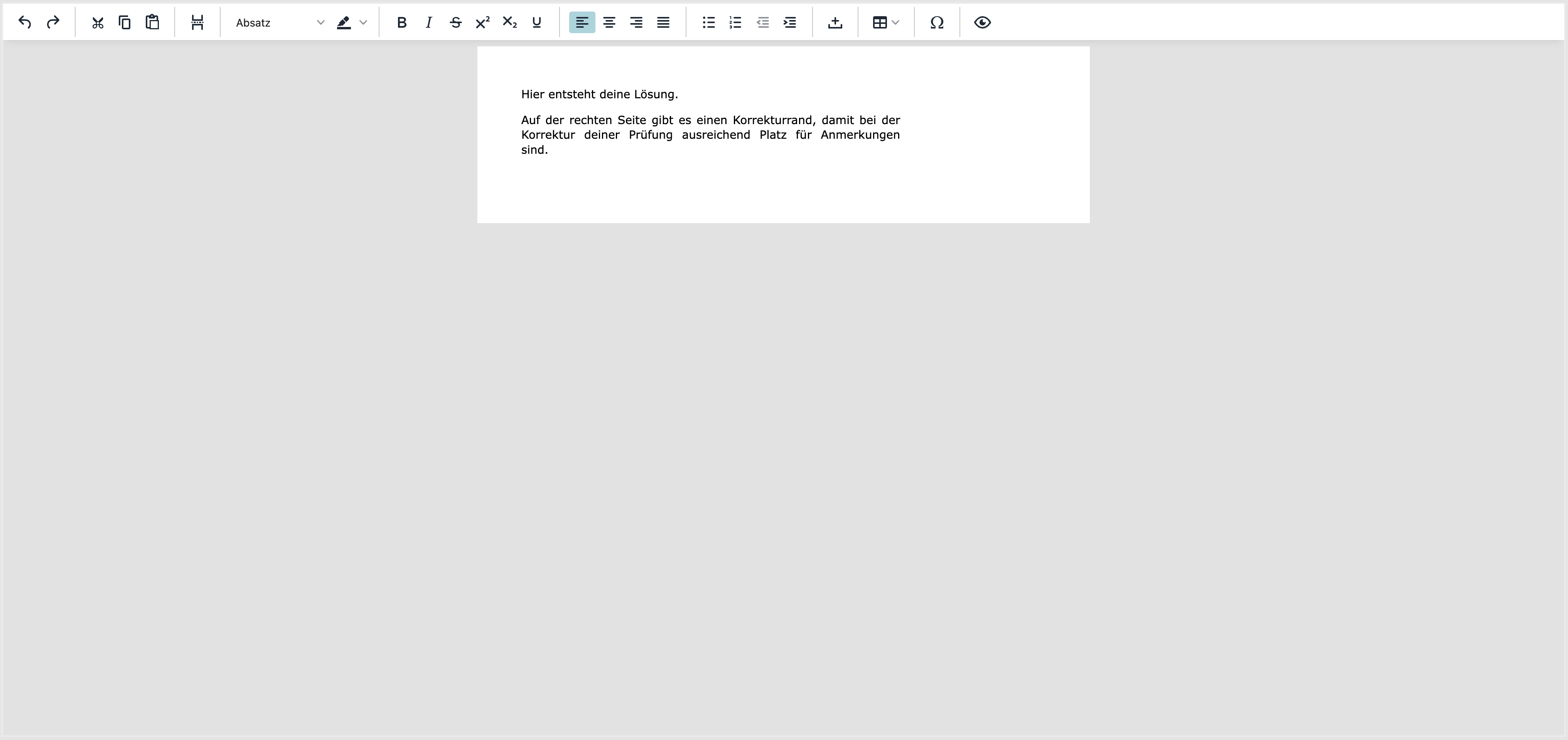Apply justified text alignment
This screenshot has height=740, width=1568.
(x=663, y=22)
